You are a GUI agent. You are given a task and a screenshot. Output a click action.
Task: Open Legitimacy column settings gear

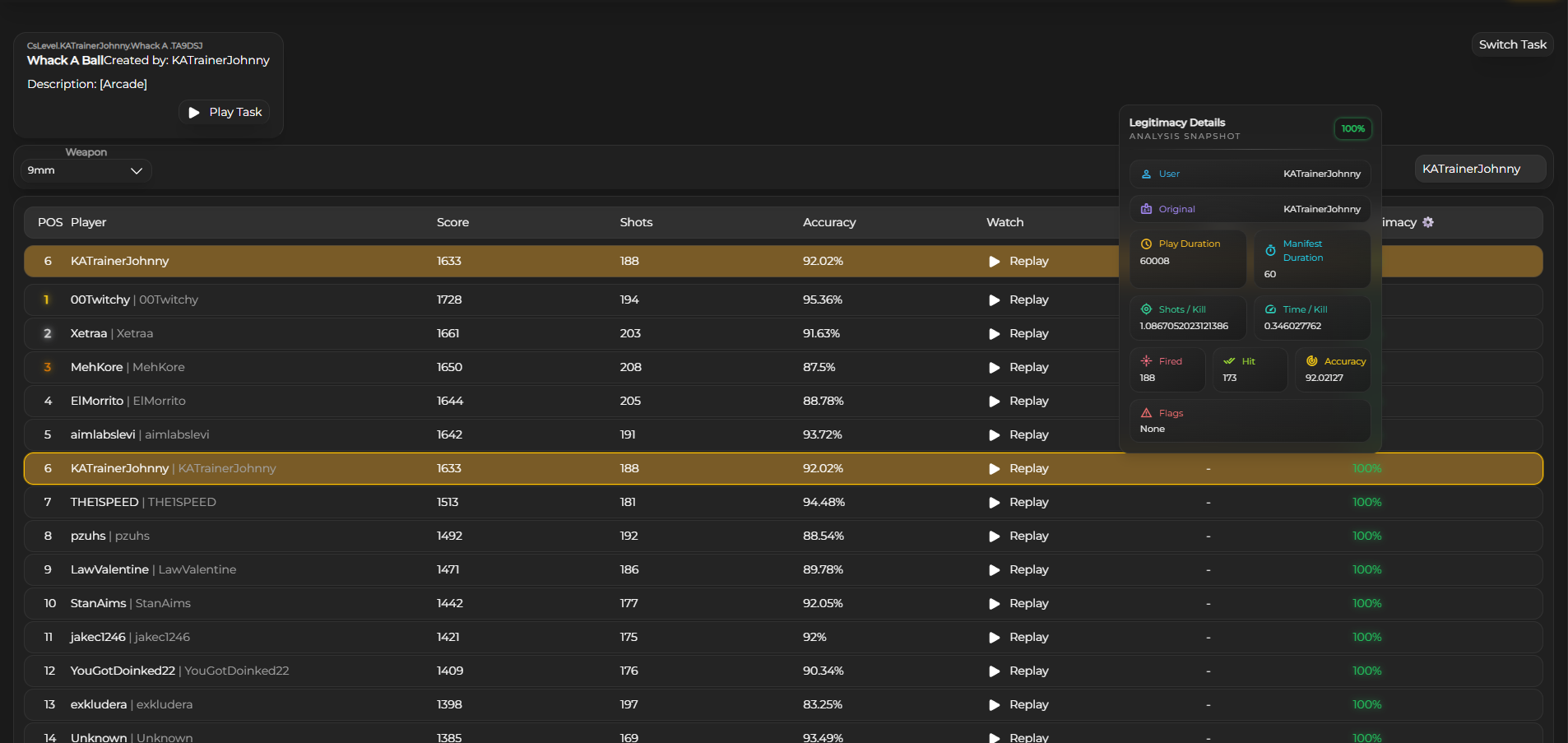1428,222
